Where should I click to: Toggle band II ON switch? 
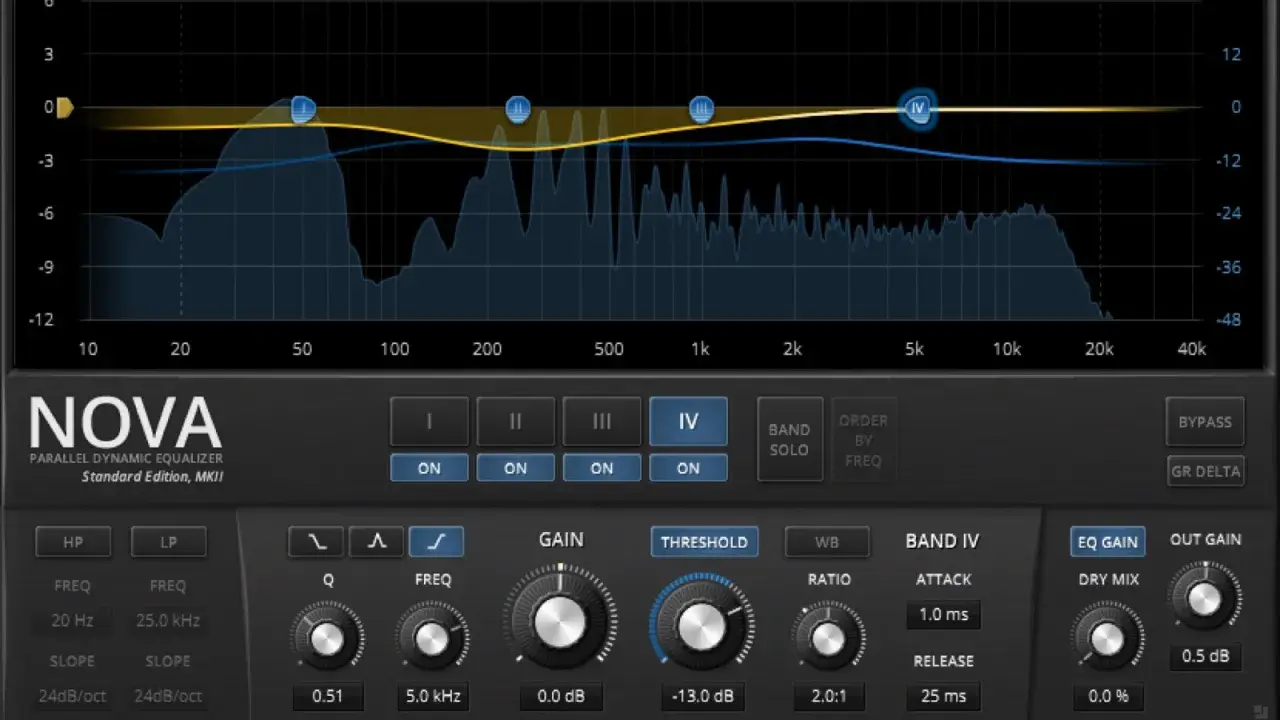coord(515,468)
